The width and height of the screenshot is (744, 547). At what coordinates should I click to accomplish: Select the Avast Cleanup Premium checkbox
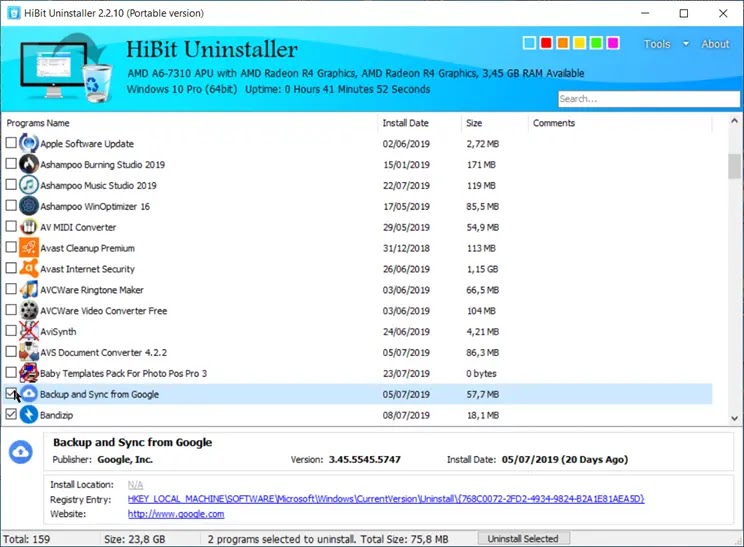click(11, 247)
